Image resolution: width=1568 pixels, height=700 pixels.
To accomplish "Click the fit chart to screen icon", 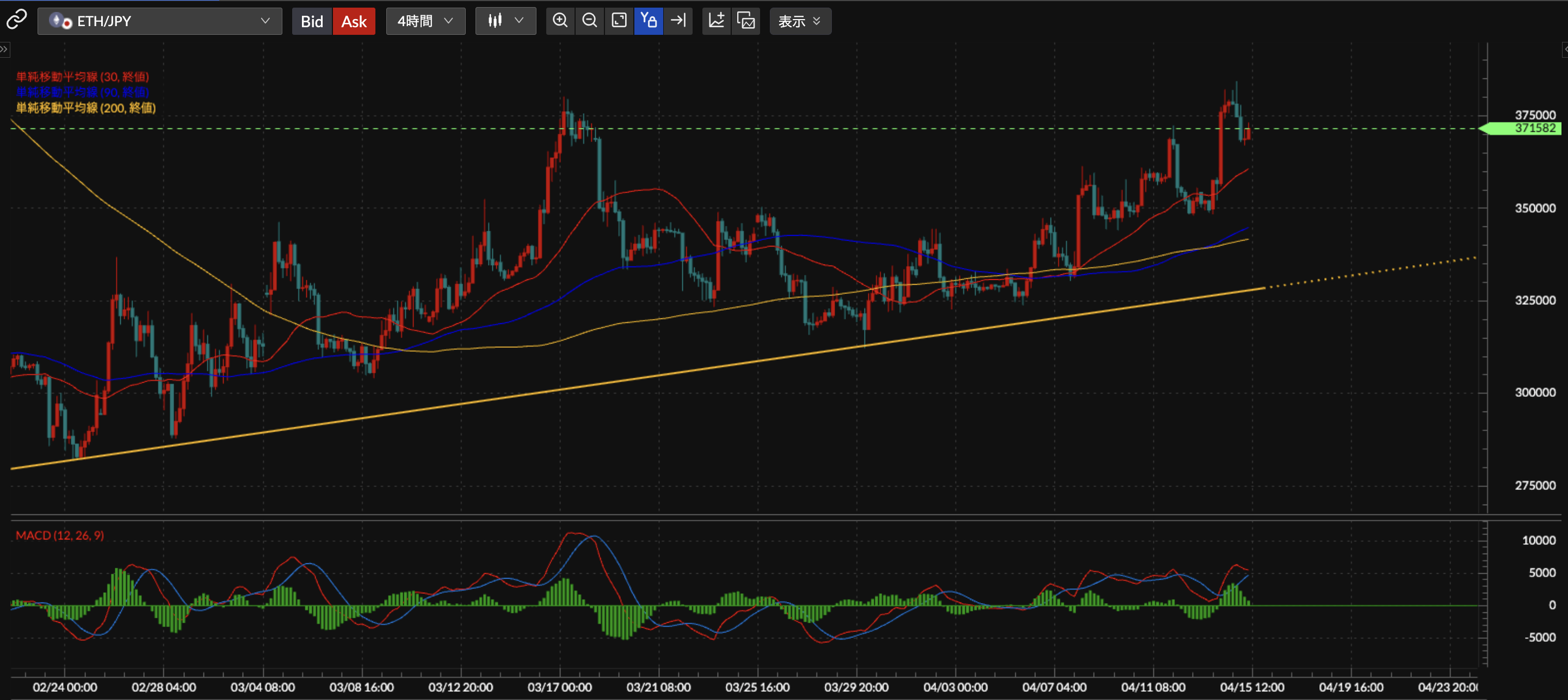I will coord(619,20).
